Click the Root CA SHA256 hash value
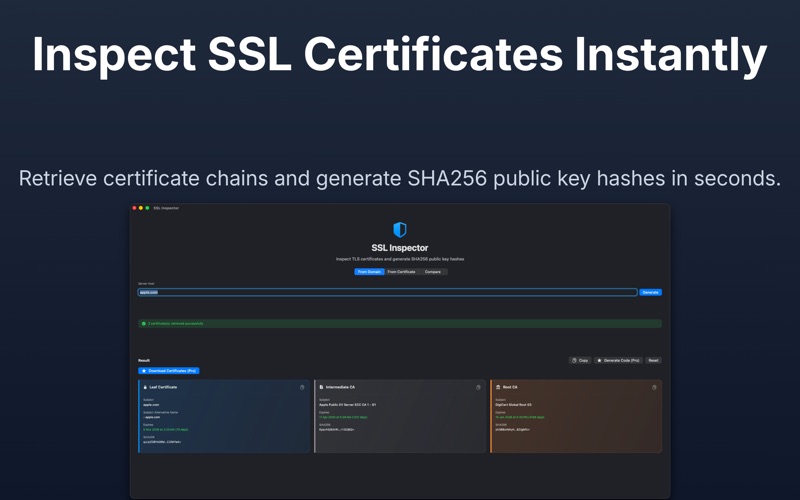Screen dimensions: 800x500 [512, 430]
